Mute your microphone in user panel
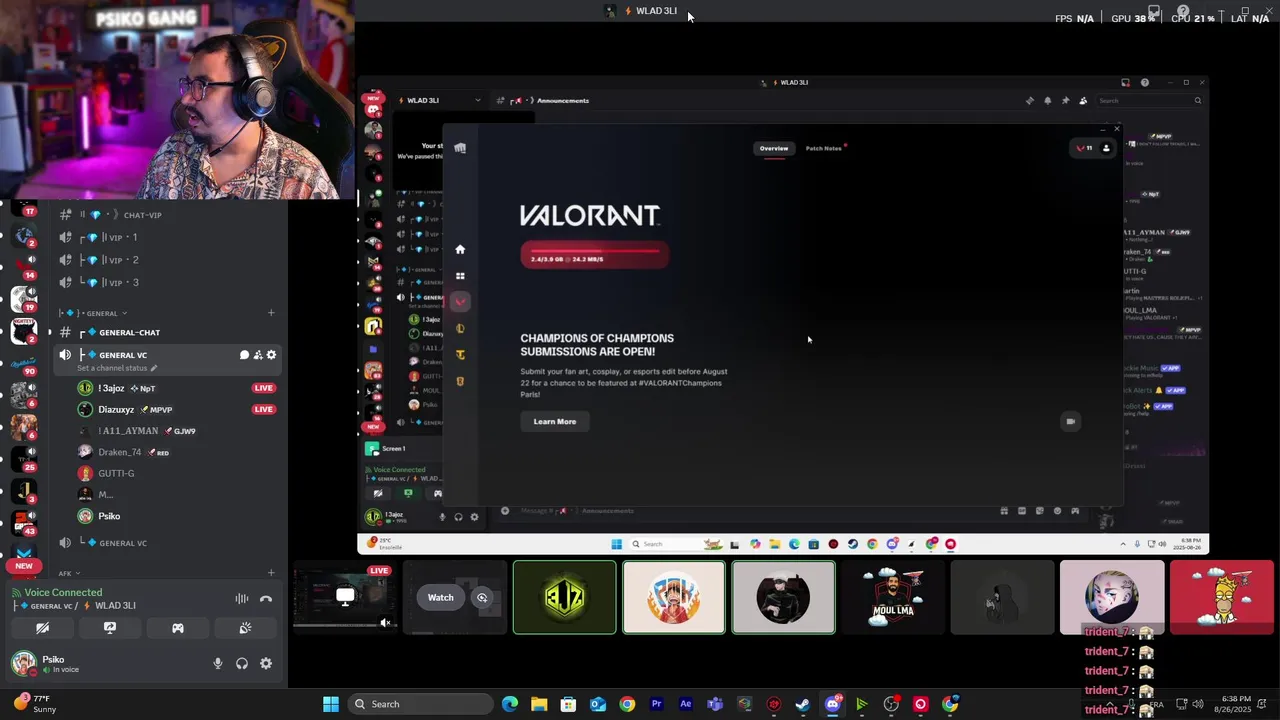The width and height of the screenshot is (1280, 720). 218,663
